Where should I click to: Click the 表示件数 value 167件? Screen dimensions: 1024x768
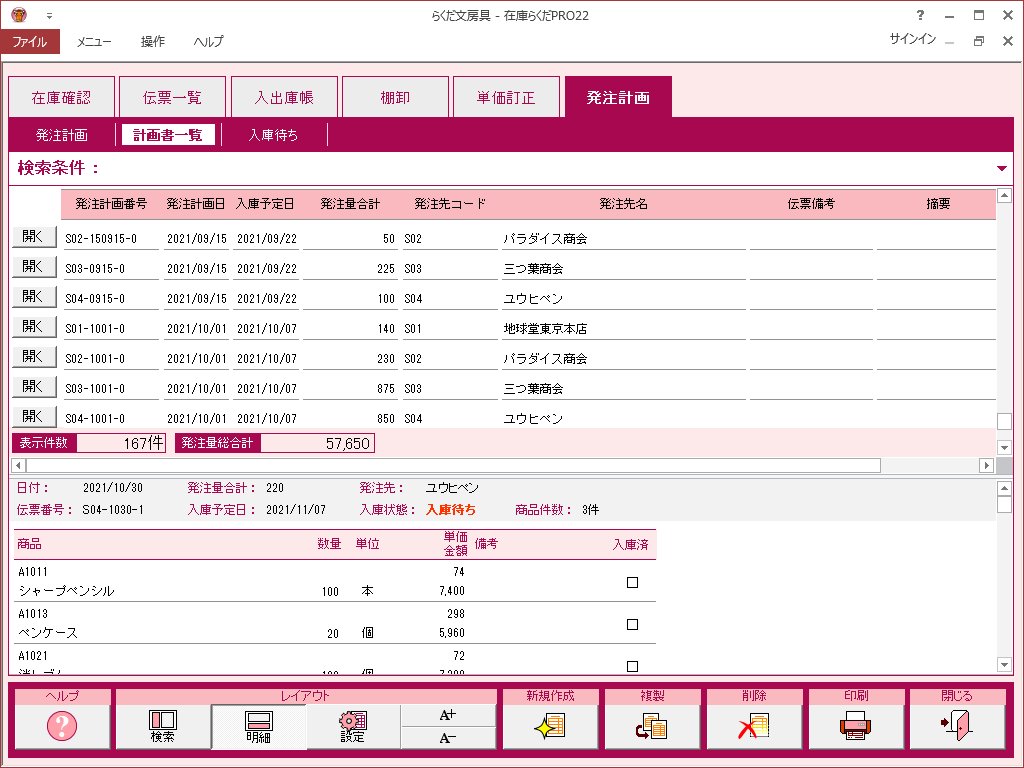[121, 443]
